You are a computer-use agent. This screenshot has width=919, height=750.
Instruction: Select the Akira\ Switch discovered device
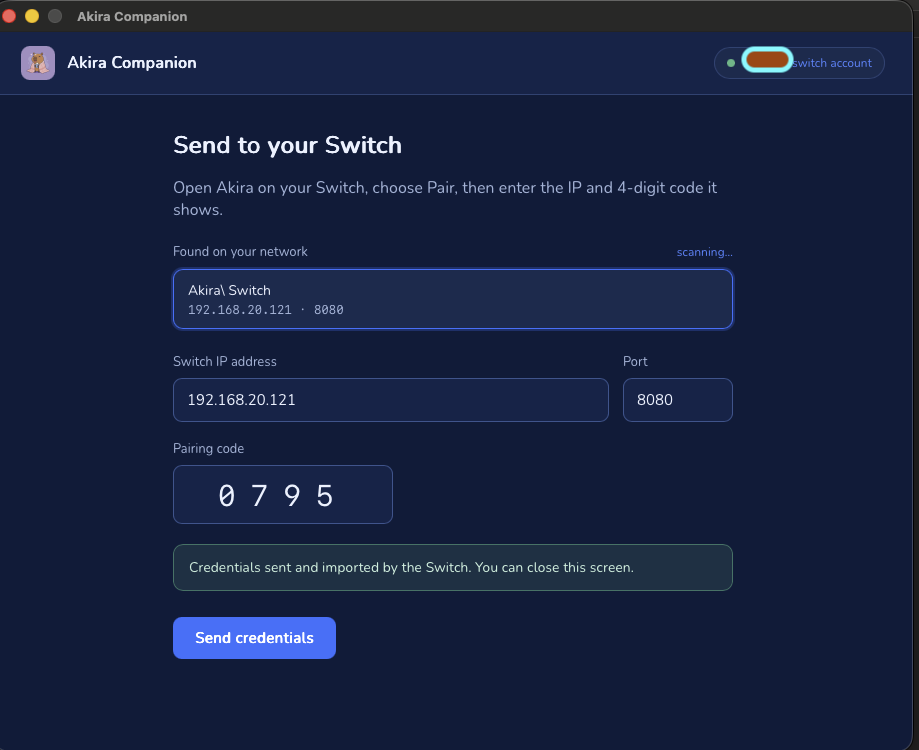452,299
